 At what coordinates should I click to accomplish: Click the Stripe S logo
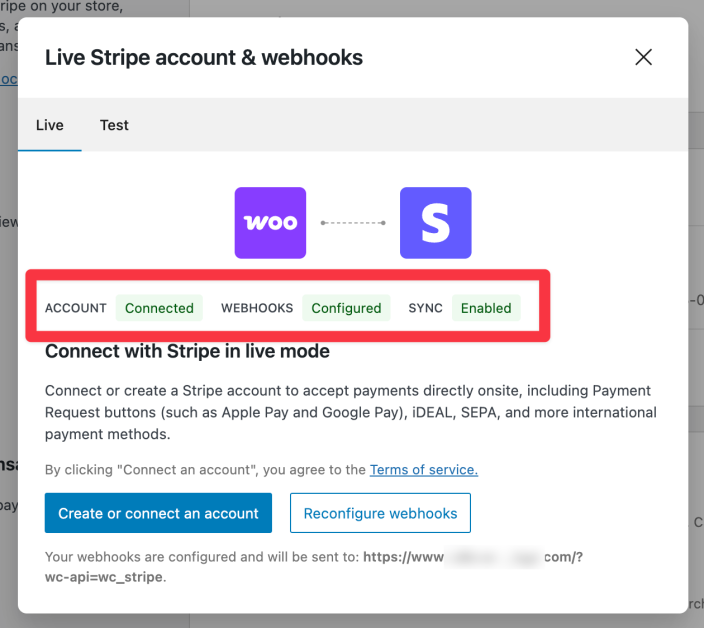click(435, 223)
